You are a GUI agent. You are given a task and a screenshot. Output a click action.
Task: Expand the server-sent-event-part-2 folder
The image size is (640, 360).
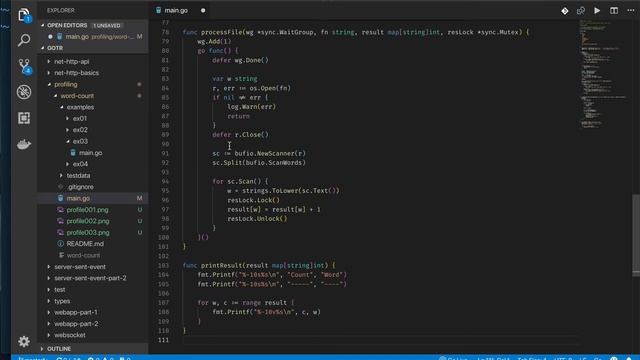[90, 278]
